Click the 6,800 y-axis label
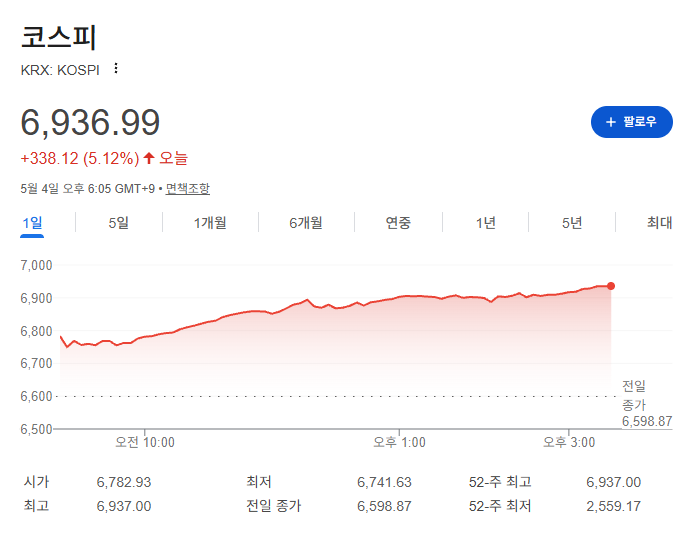 [36, 331]
